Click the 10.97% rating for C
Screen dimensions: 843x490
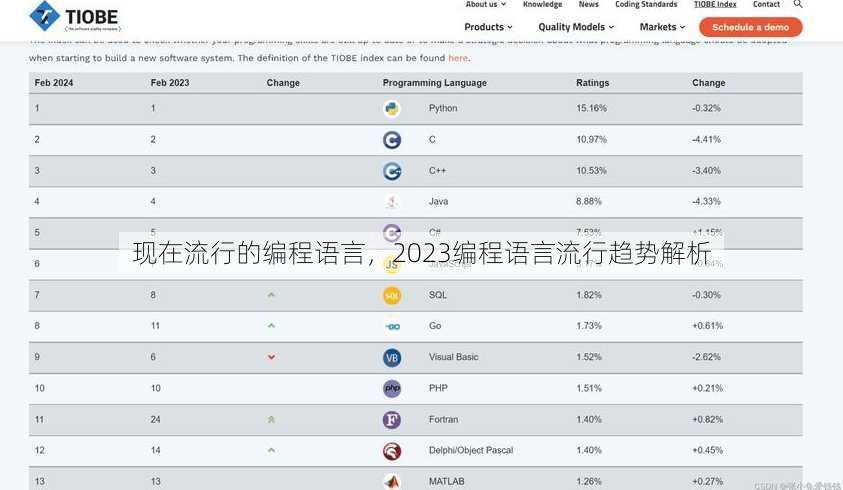coord(591,139)
